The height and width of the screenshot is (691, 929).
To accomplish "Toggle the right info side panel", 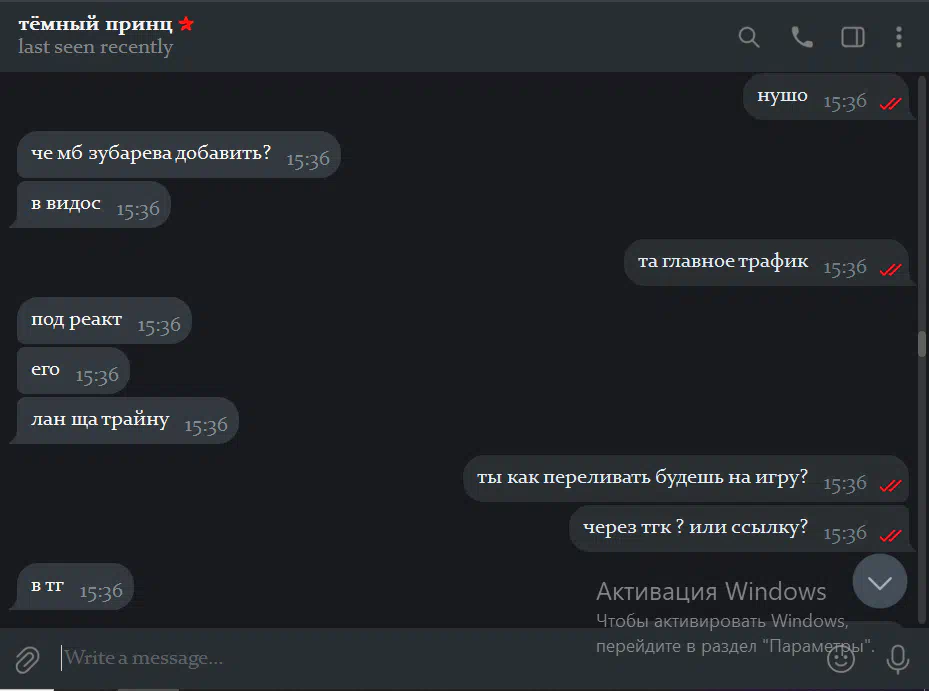I will click(853, 37).
